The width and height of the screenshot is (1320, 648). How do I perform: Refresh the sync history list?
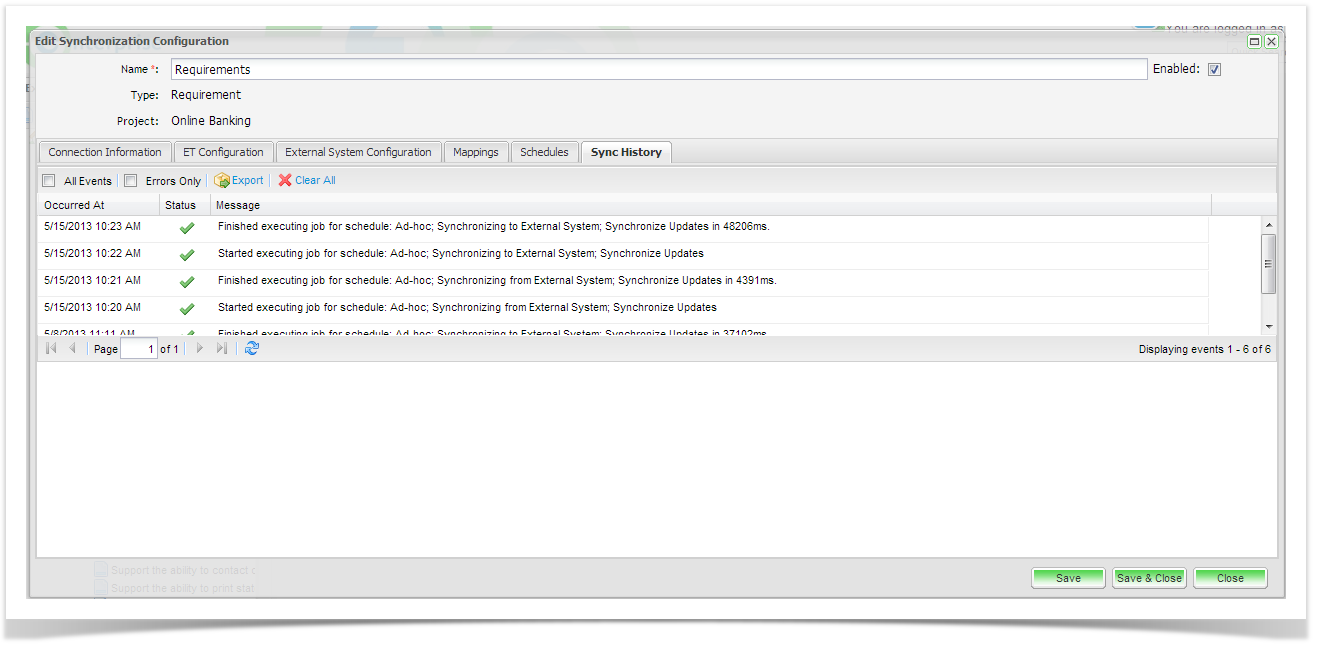pos(252,349)
